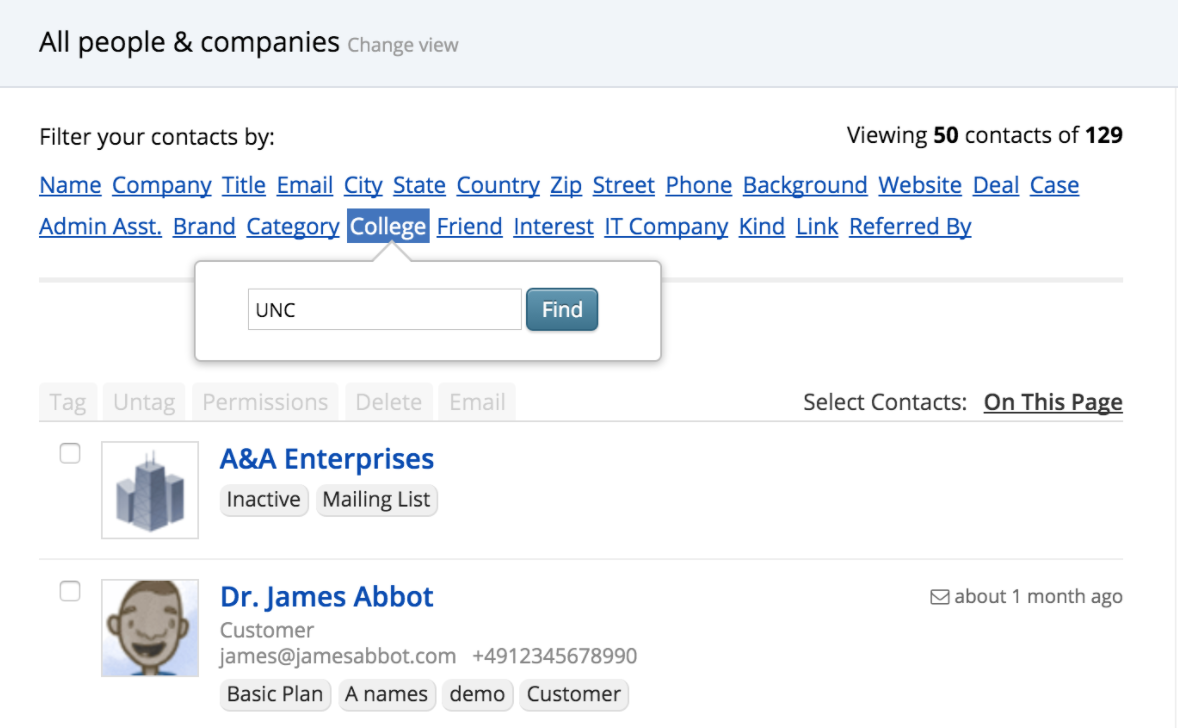Screen dimensions: 1178x728
Task: Select the Dr. James Abbot checkbox
Action: pyautogui.click(x=70, y=591)
